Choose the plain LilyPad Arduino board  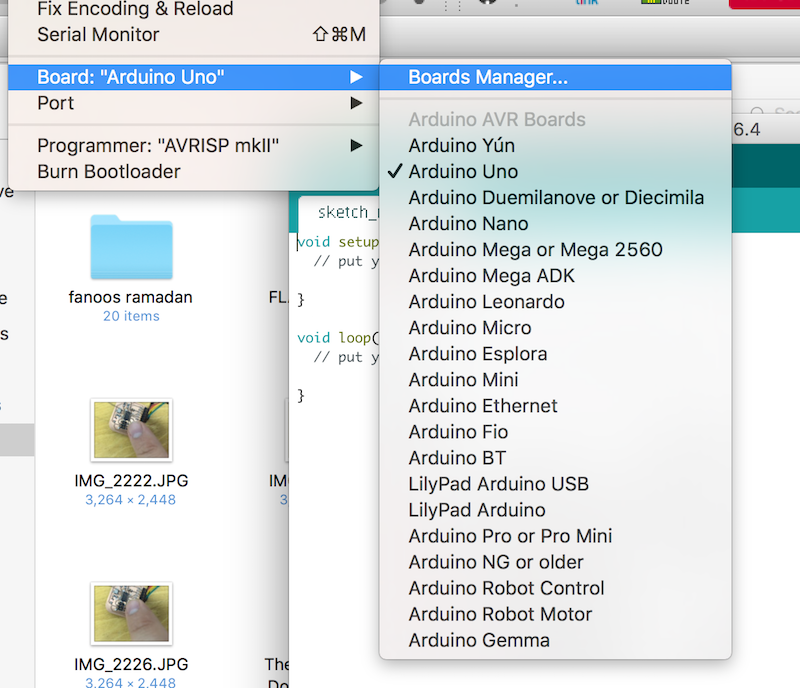click(555, 510)
